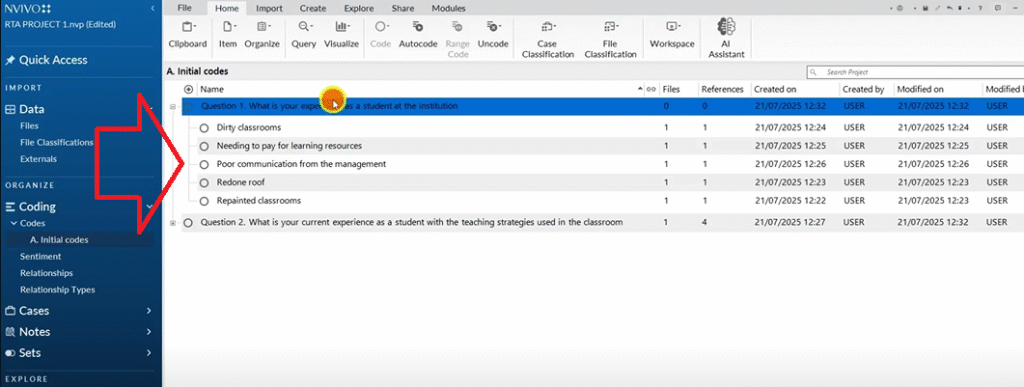1024x387 pixels.
Task: Open File Classification in the ribbon
Action: pos(611,39)
